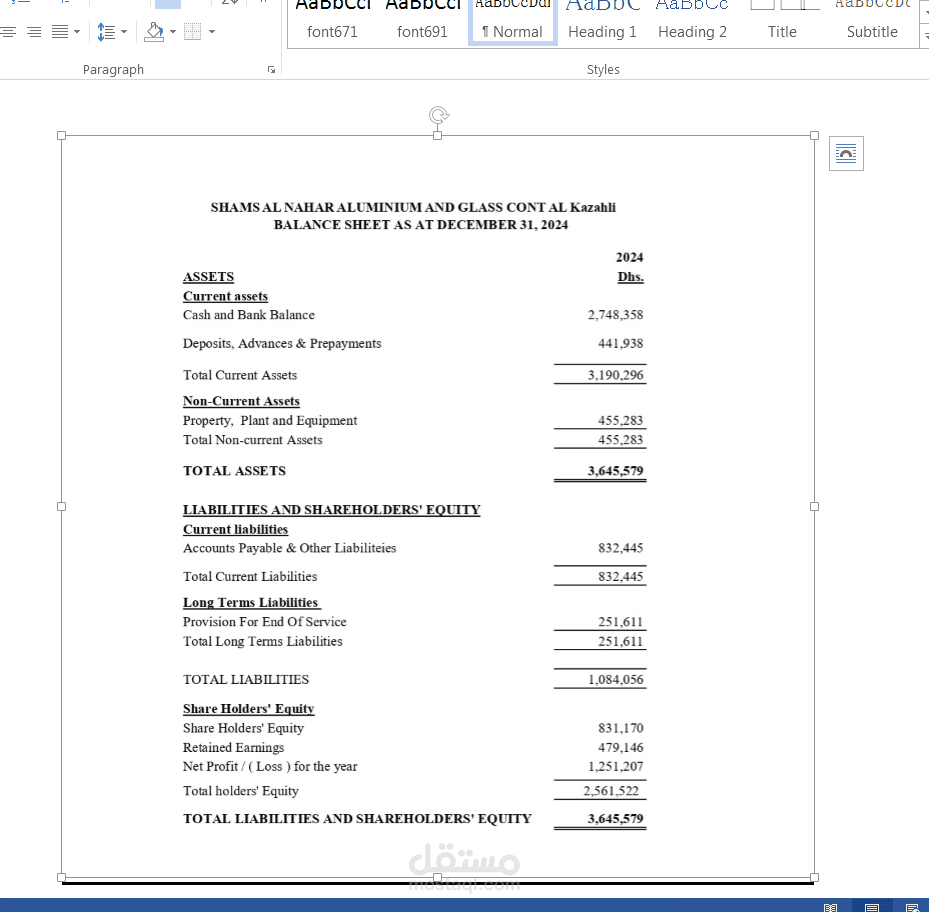Image resolution: width=929 pixels, height=912 pixels.
Task: Open the Paragraph settings dialog launcher
Action: point(271,70)
